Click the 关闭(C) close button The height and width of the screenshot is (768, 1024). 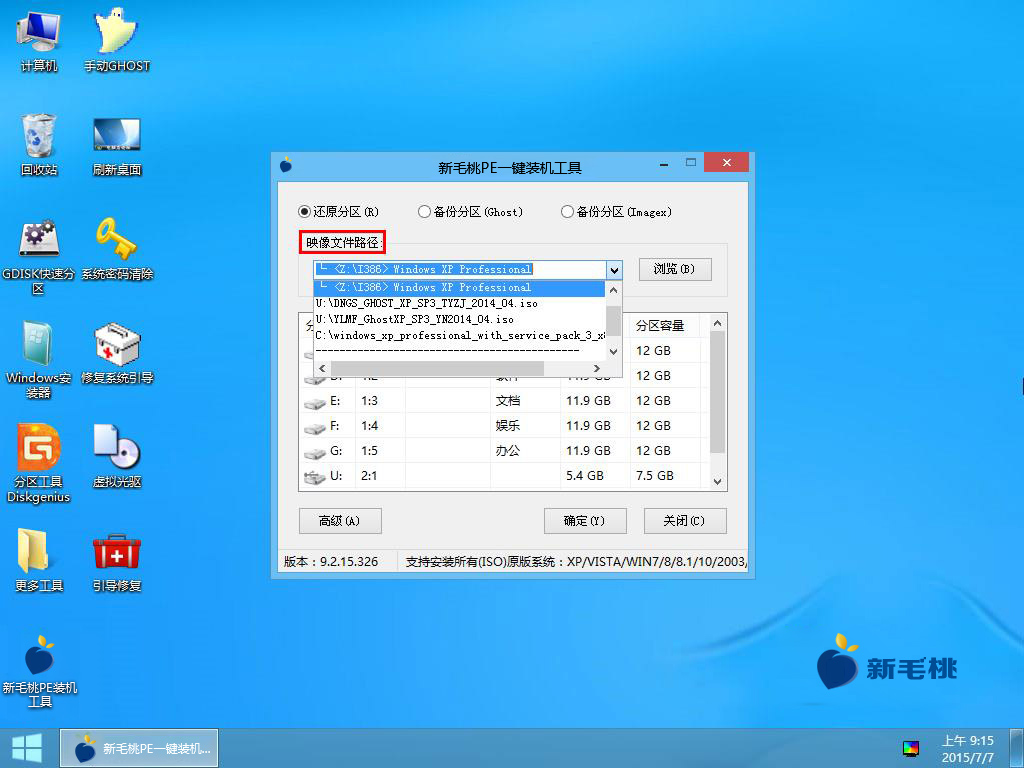click(x=684, y=521)
